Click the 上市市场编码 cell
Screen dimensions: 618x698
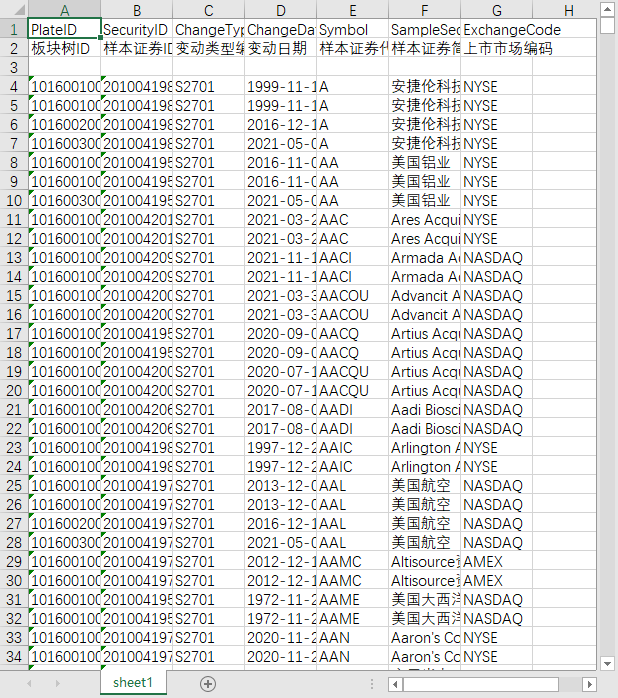tap(497, 48)
